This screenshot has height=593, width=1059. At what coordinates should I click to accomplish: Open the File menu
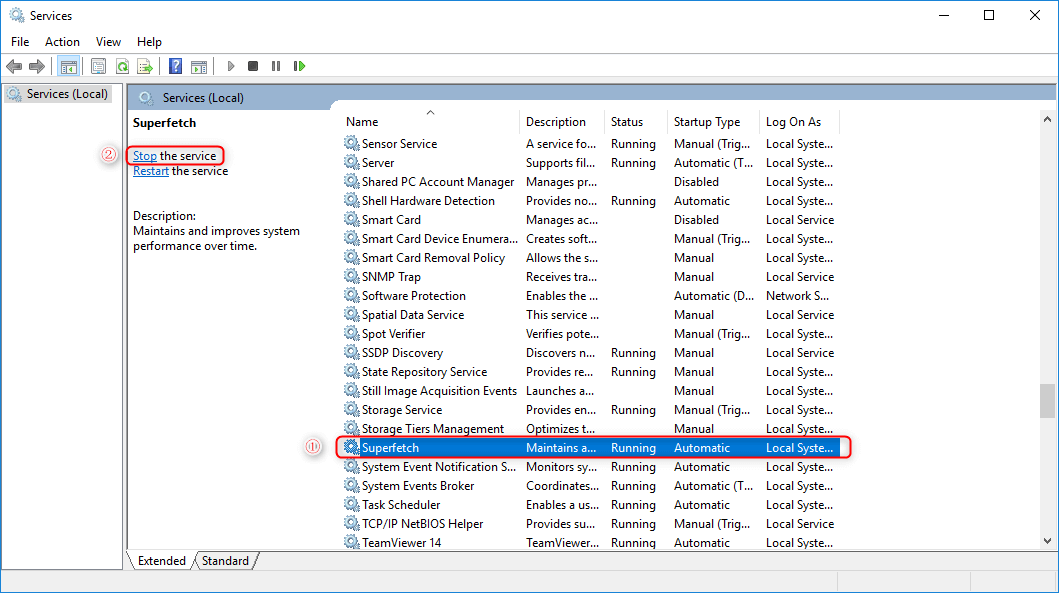point(20,42)
